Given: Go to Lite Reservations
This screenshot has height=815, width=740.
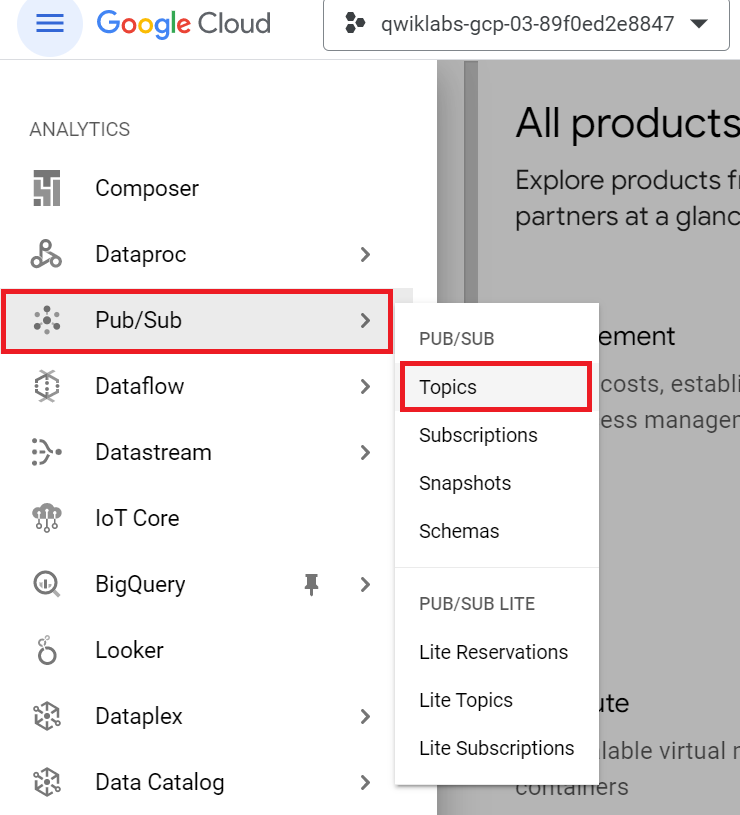Looking at the screenshot, I should click(493, 652).
